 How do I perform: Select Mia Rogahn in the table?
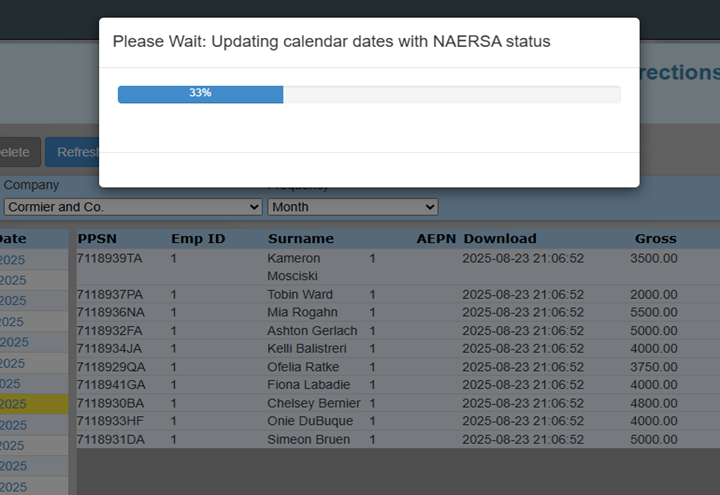(303, 313)
